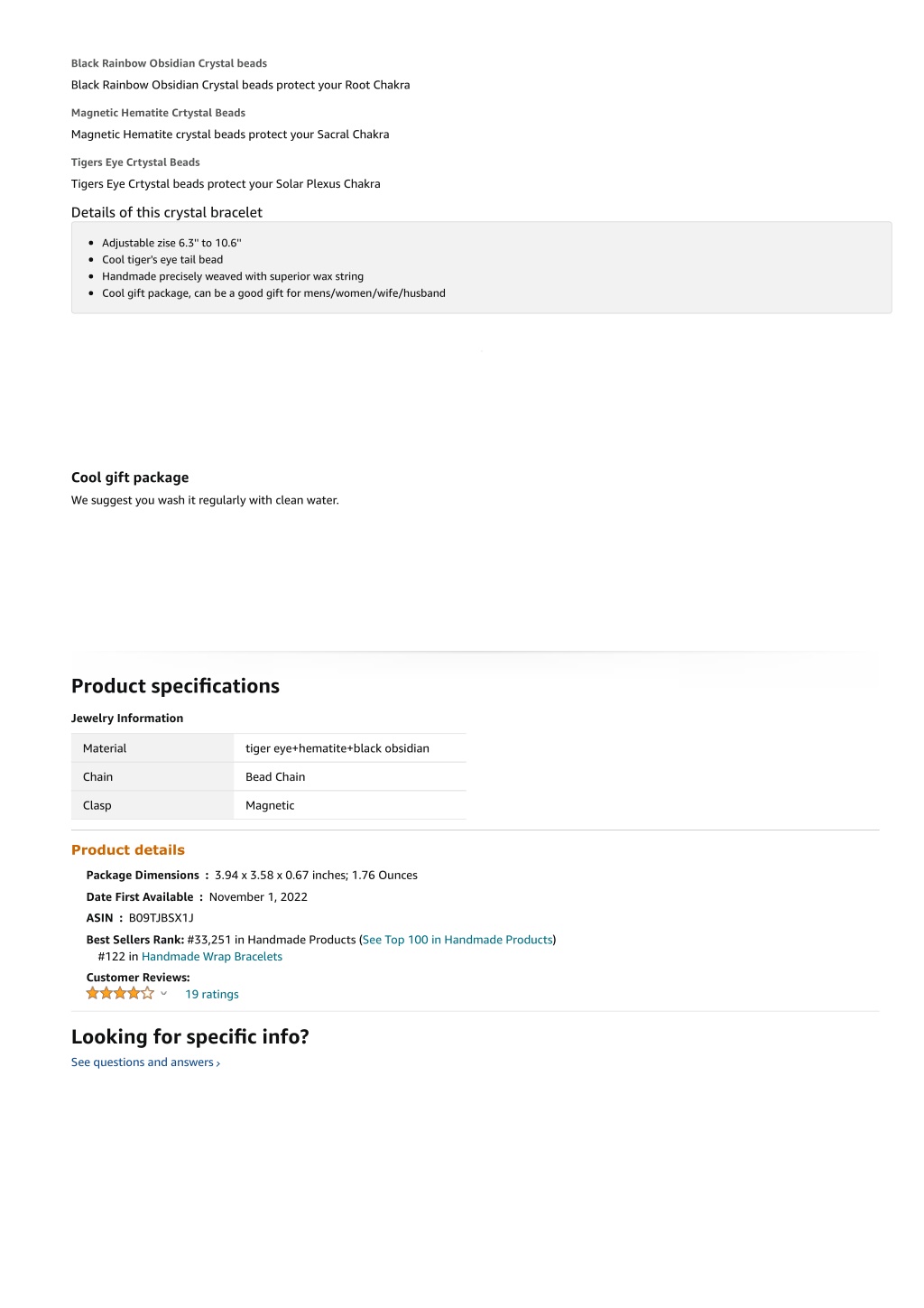Open the 19 ratings link

click(212, 994)
